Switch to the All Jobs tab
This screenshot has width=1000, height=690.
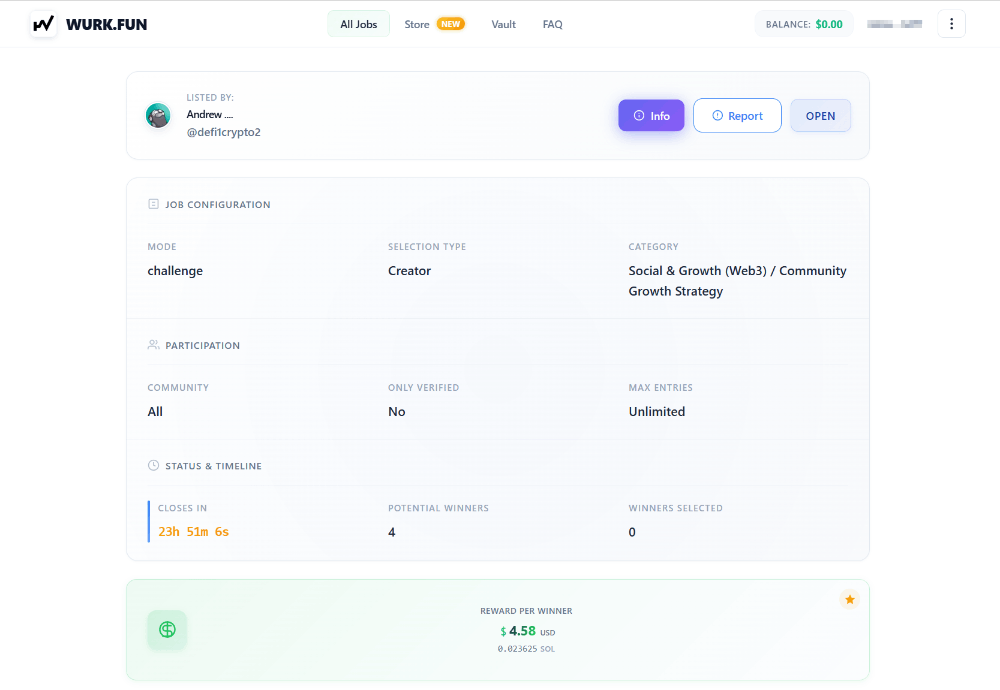[358, 24]
